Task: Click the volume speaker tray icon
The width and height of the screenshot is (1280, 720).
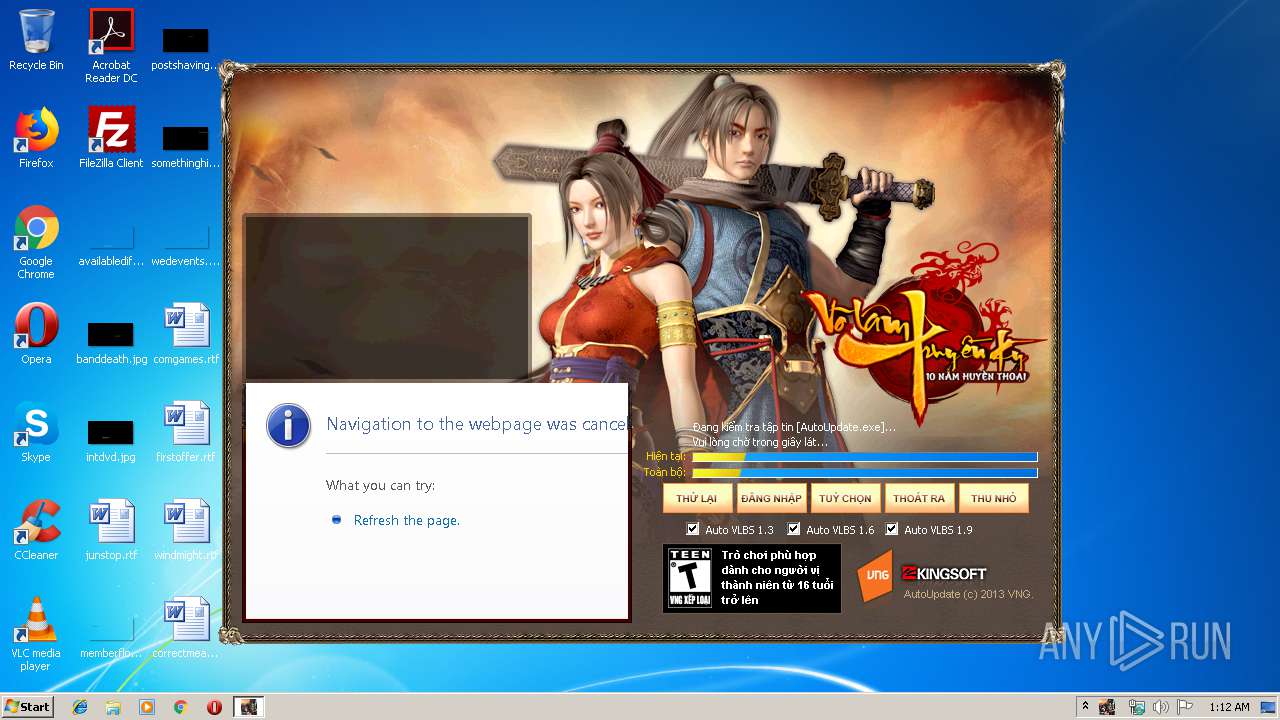Action: (1160, 707)
